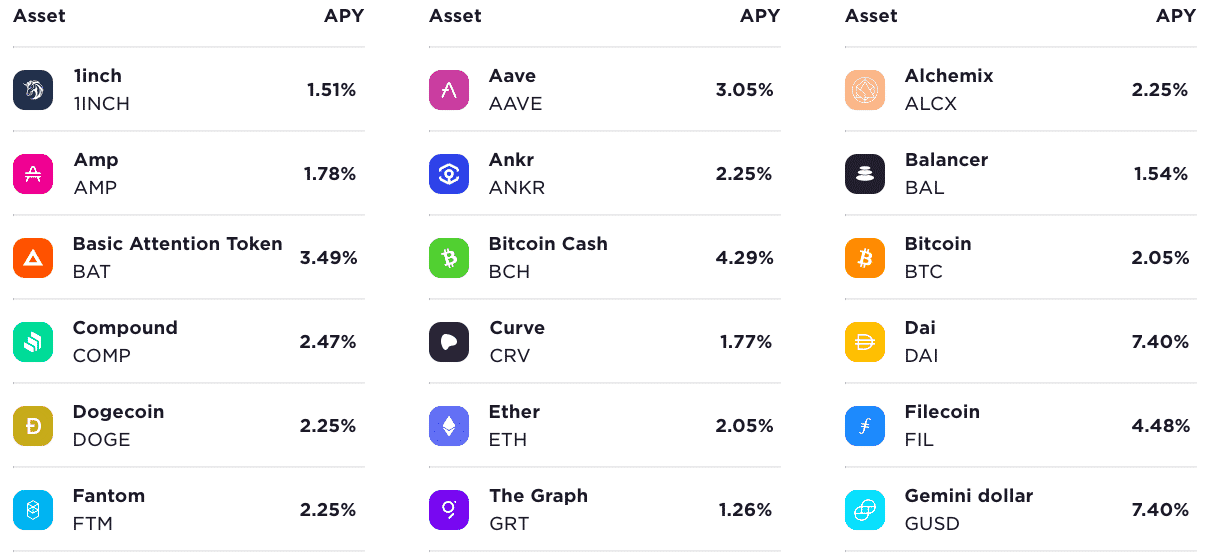Select the Gemini dollar icon
This screenshot has width=1218, height=553.
pos(865,510)
